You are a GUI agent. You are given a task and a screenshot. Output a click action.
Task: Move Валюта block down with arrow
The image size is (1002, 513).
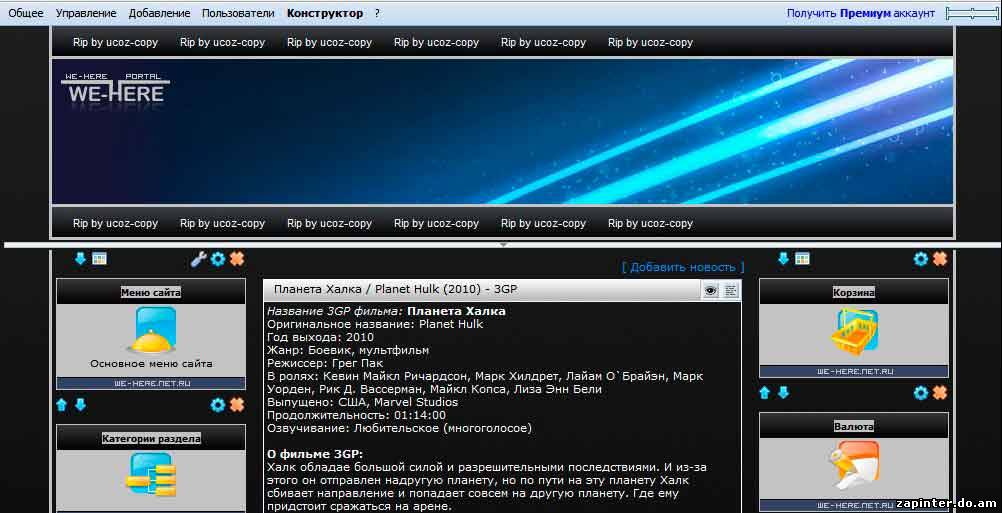click(x=783, y=393)
